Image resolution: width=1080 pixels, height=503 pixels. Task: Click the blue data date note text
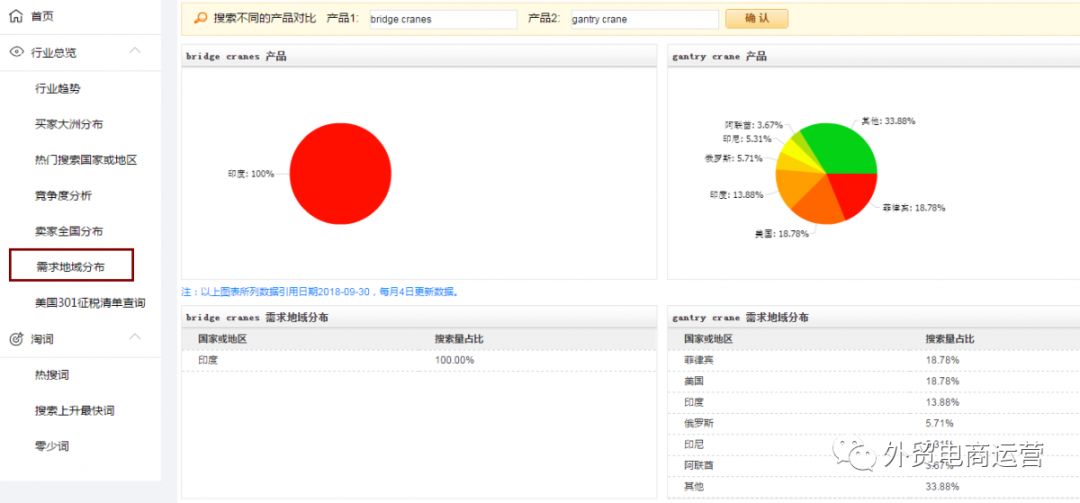320,292
